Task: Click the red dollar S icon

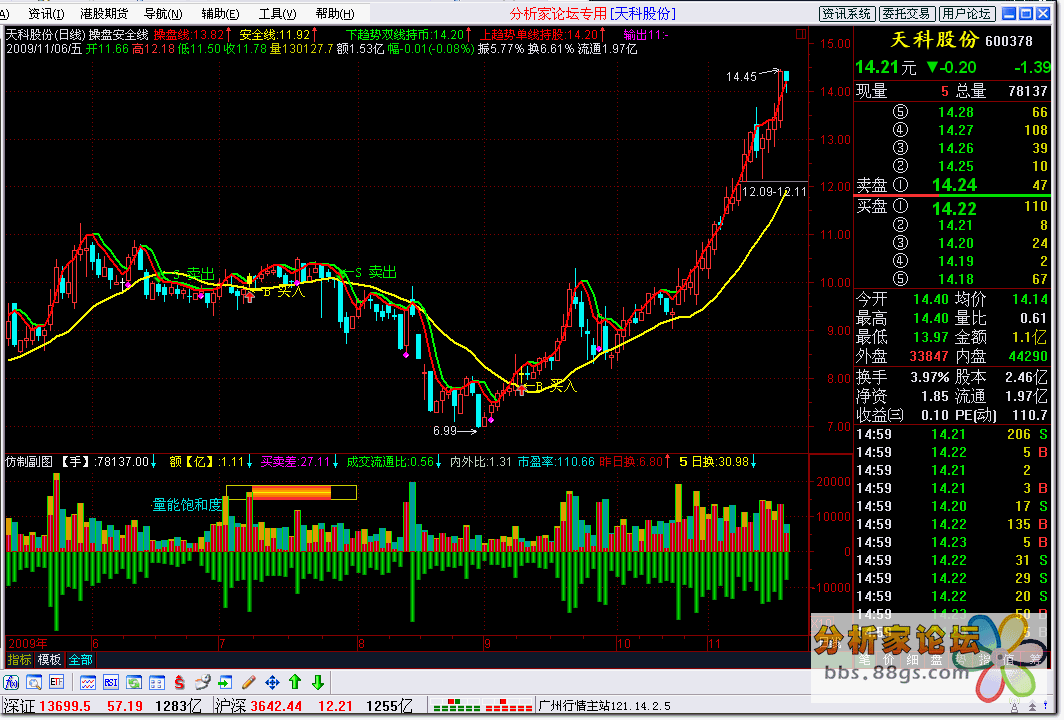Action: coord(179,682)
